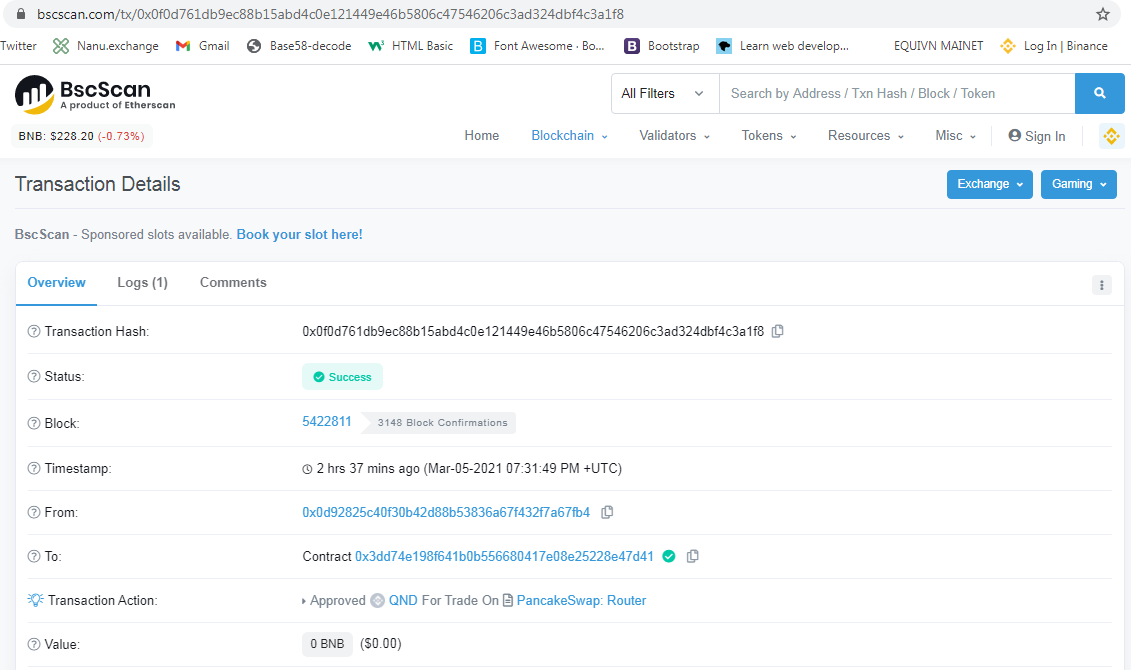Click the QND token icon
This screenshot has height=670, width=1131.
pos(377,600)
